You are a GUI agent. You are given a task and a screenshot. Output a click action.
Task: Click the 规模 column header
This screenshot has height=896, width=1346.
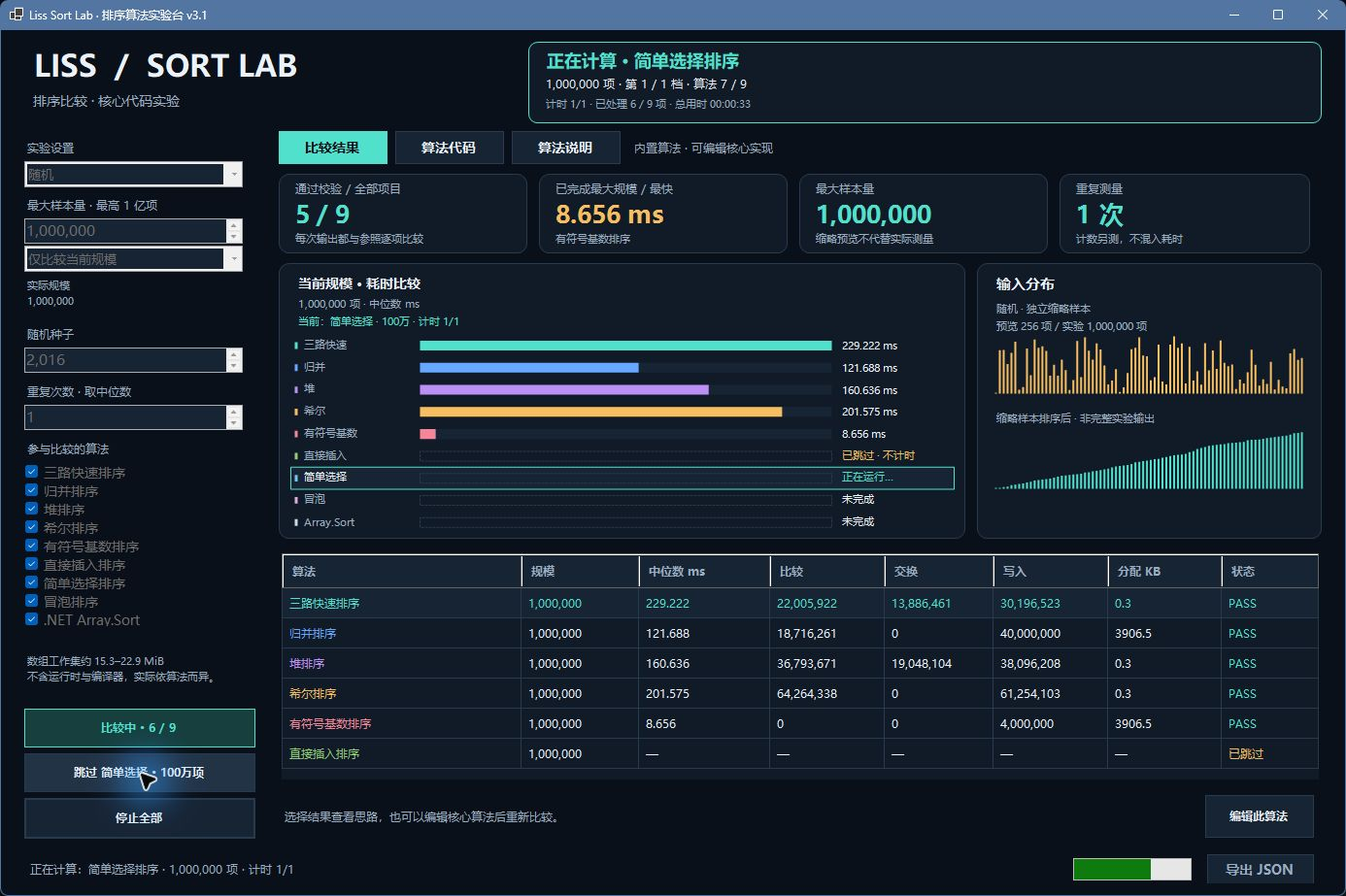pyautogui.click(x=581, y=572)
